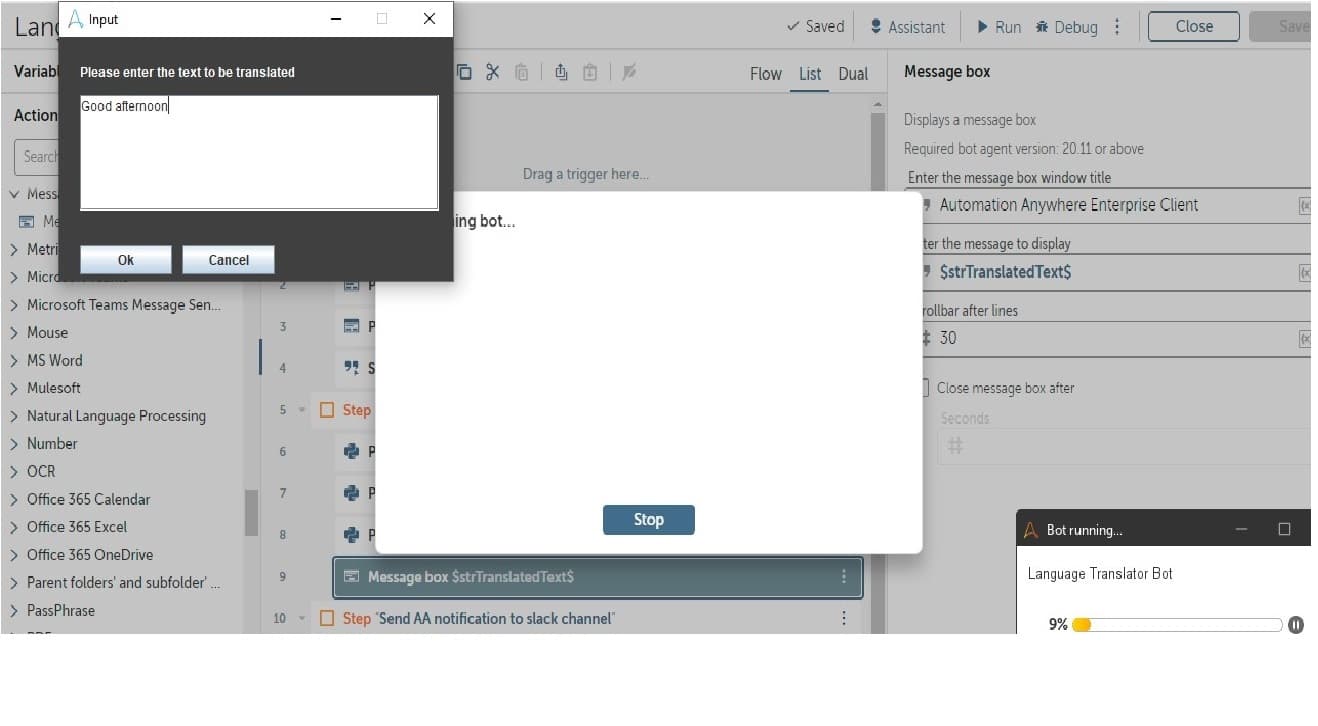1318x726 pixels.
Task: Switch to the Dual view tab
Action: [853, 74]
